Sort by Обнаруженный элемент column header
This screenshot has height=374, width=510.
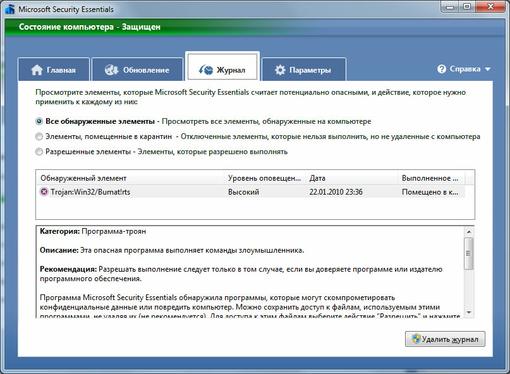pos(131,178)
